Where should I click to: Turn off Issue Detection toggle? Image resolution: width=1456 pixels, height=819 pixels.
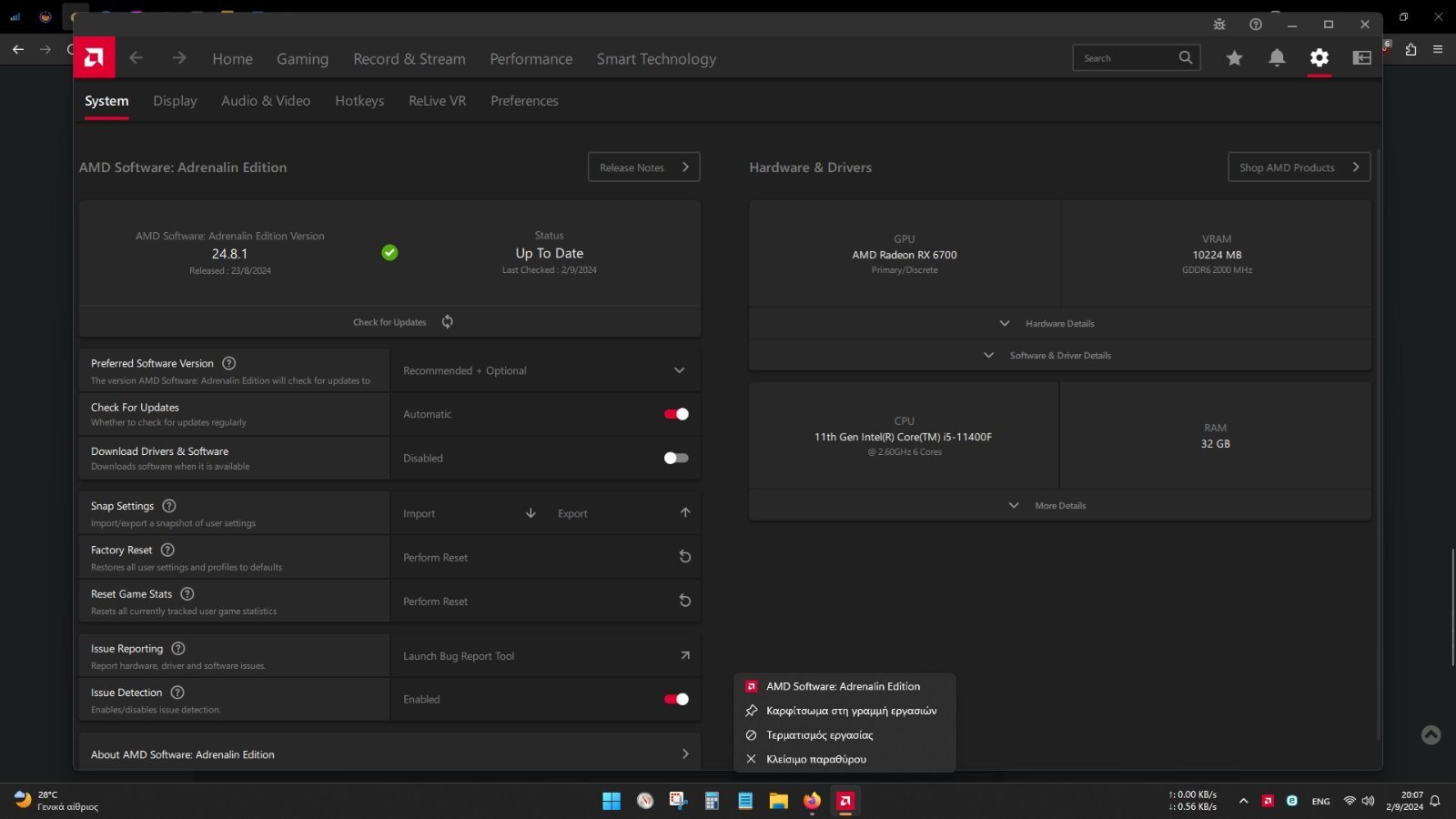point(676,699)
